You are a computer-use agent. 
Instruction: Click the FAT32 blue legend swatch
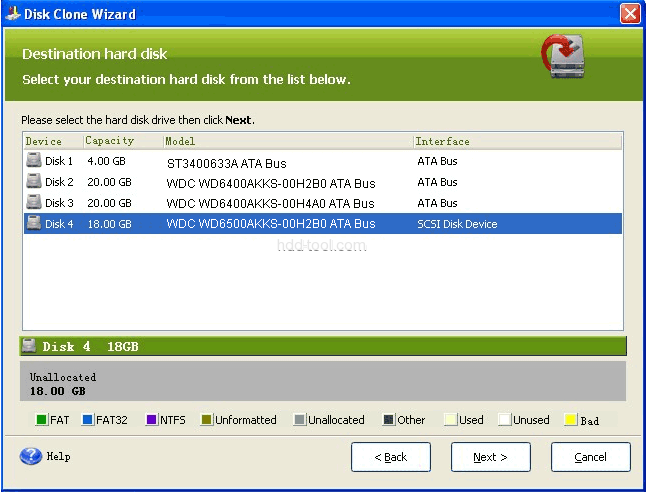coord(88,420)
